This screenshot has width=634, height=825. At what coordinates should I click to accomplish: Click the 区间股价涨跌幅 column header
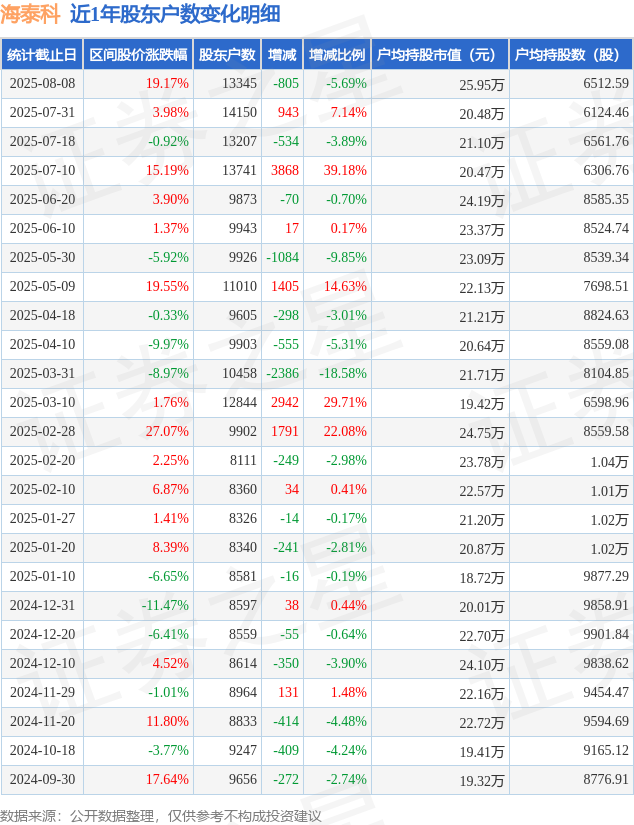coord(138,55)
